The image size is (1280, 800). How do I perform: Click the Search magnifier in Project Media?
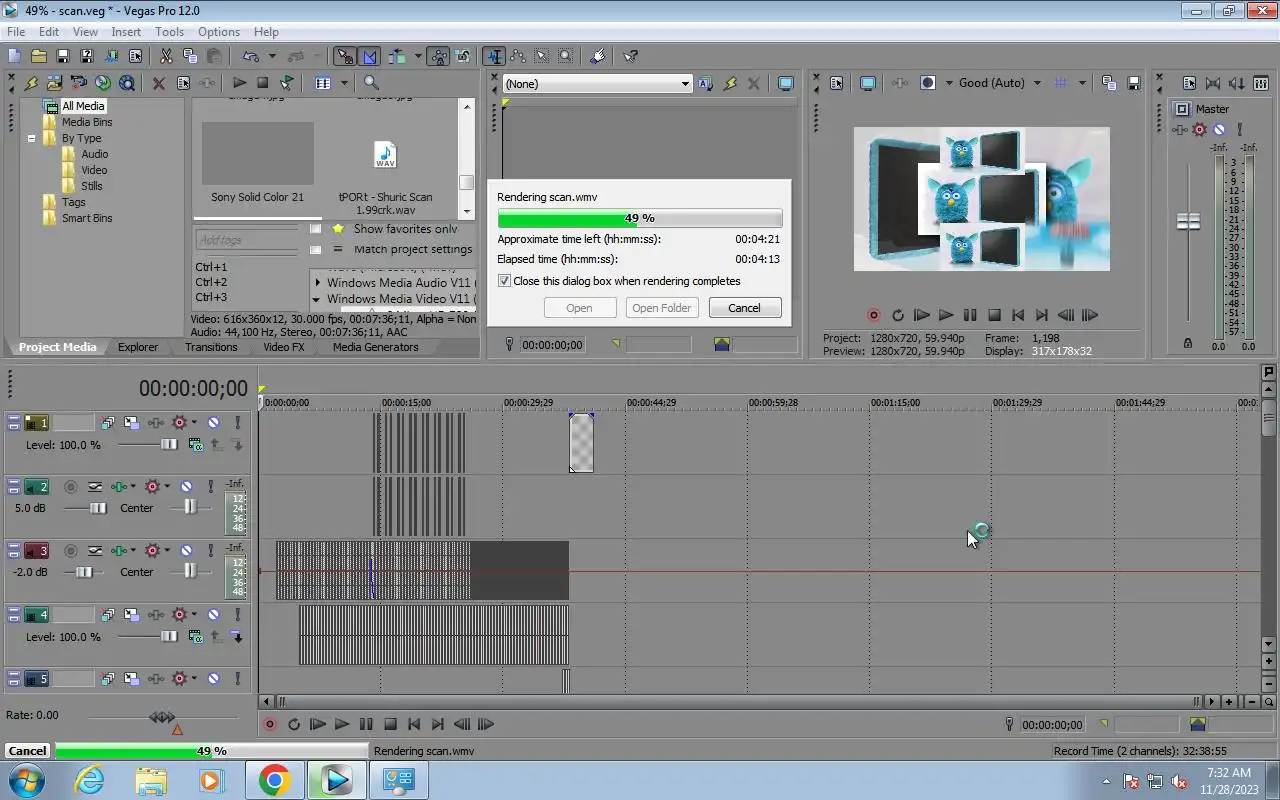pyautogui.click(x=371, y=83)
